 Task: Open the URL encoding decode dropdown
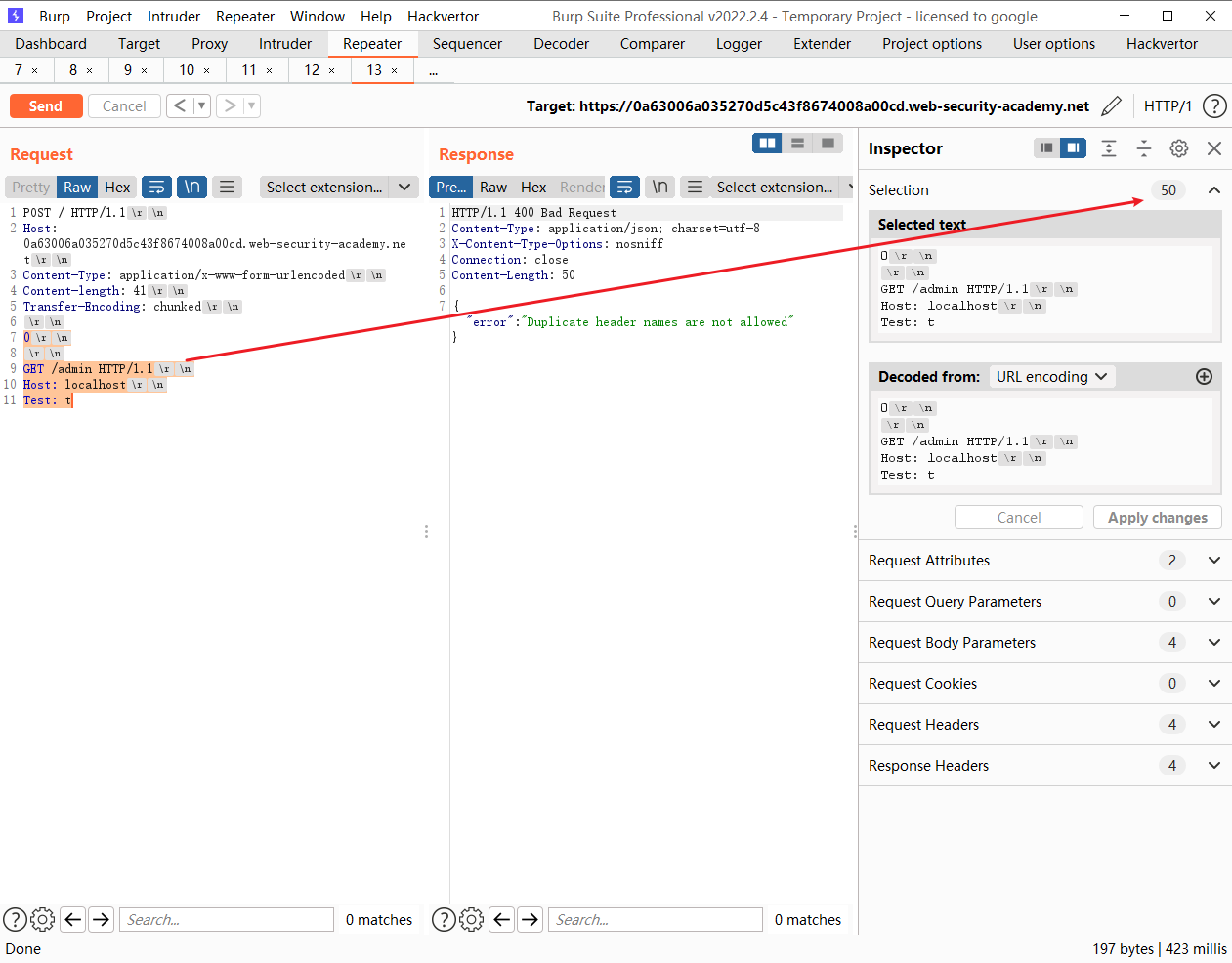1052,377
